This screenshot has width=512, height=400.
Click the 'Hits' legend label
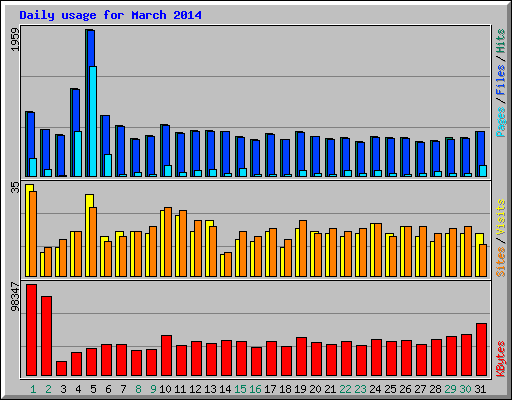pyautogui.click(x=501, y=41)
